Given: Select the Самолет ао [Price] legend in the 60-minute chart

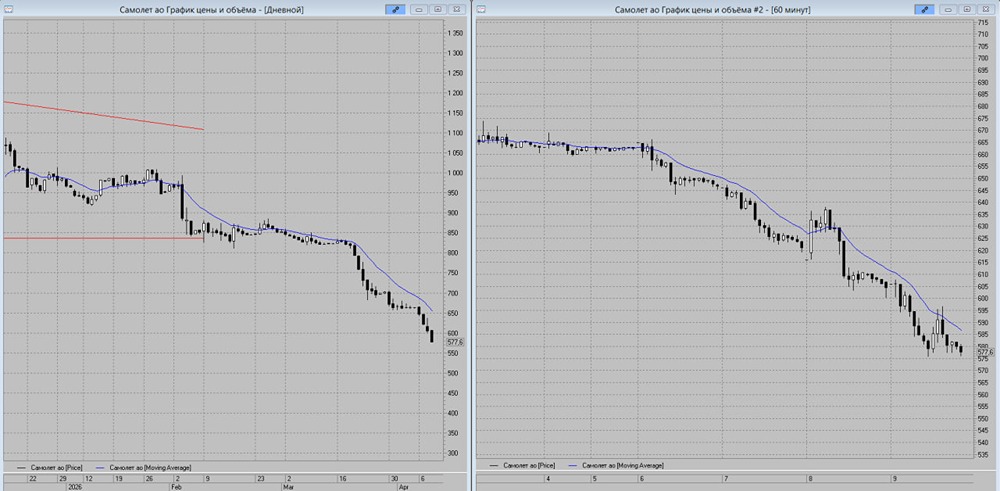Looking at the screenshot, I should pos(520,466).
